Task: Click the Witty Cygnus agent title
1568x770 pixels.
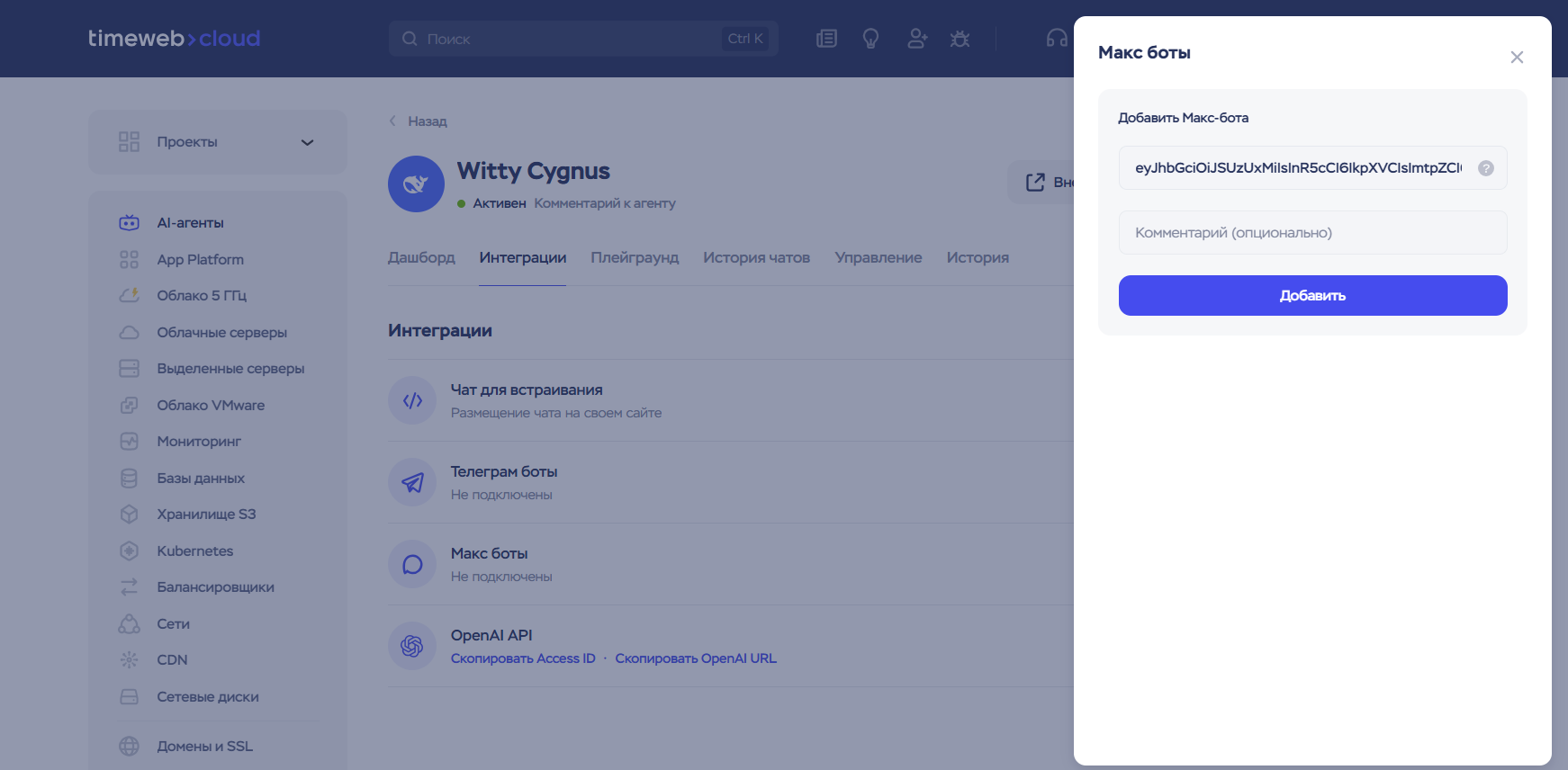Action: coord(533,171)
